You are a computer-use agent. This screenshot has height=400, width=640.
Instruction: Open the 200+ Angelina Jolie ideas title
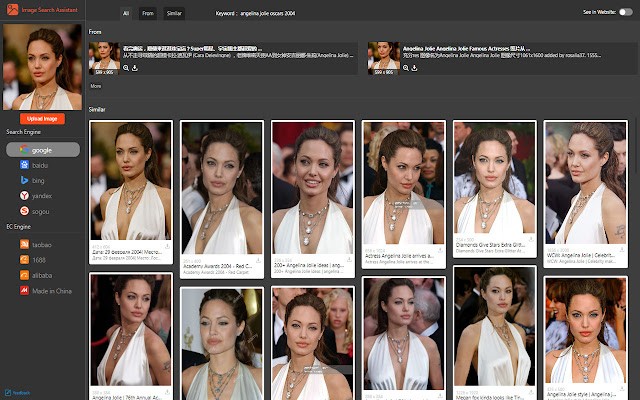(309, 265)
